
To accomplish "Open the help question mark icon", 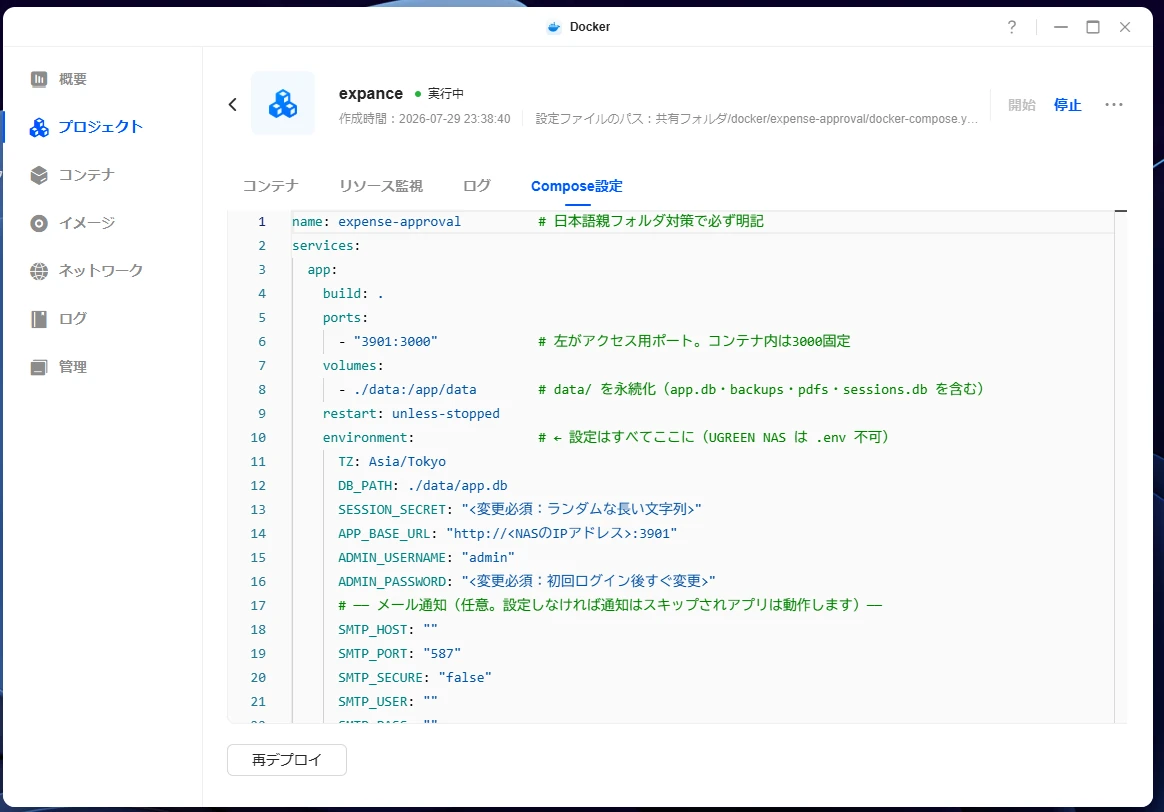I will (1011, 27).
